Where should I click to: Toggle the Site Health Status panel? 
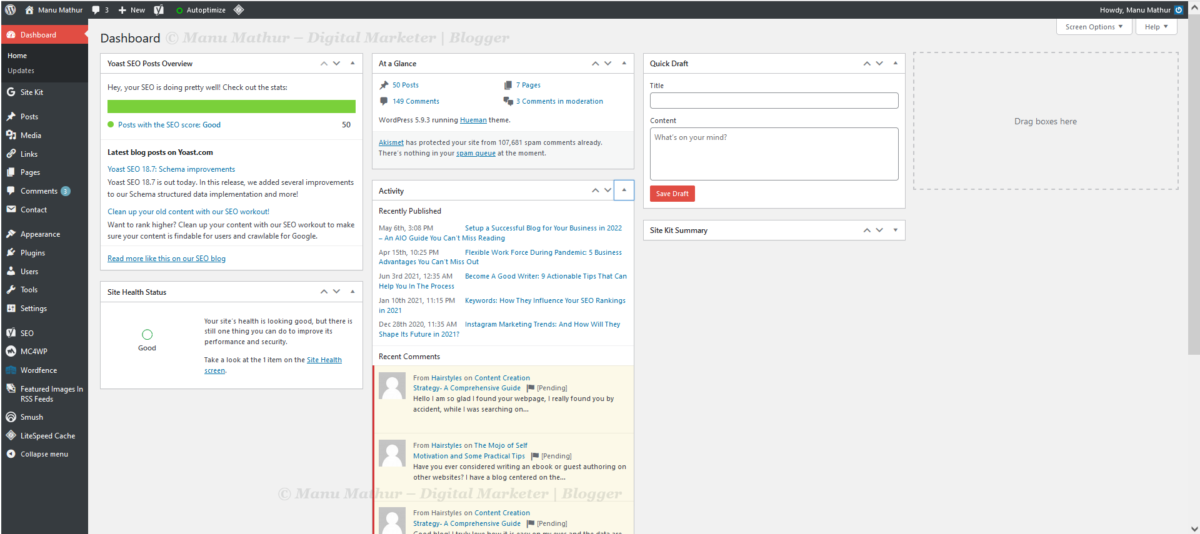click(x=352, y=292)
